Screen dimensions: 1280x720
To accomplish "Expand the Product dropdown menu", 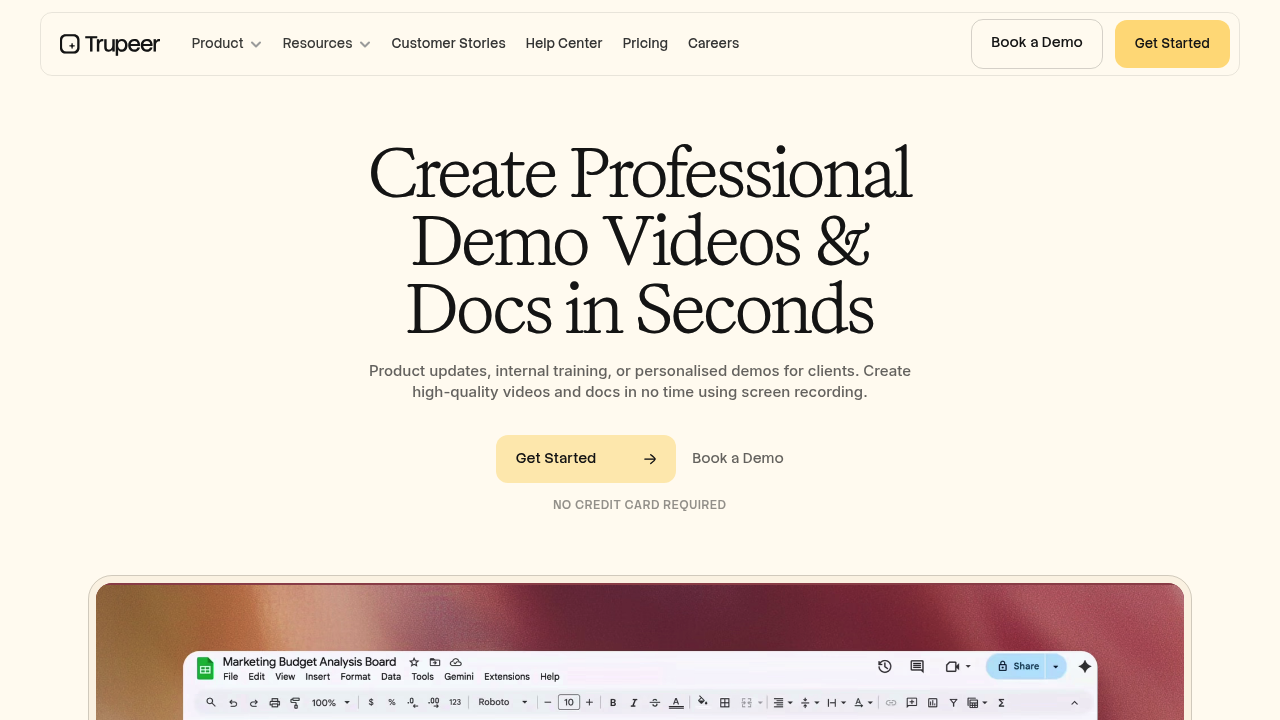I will (226, 44).
